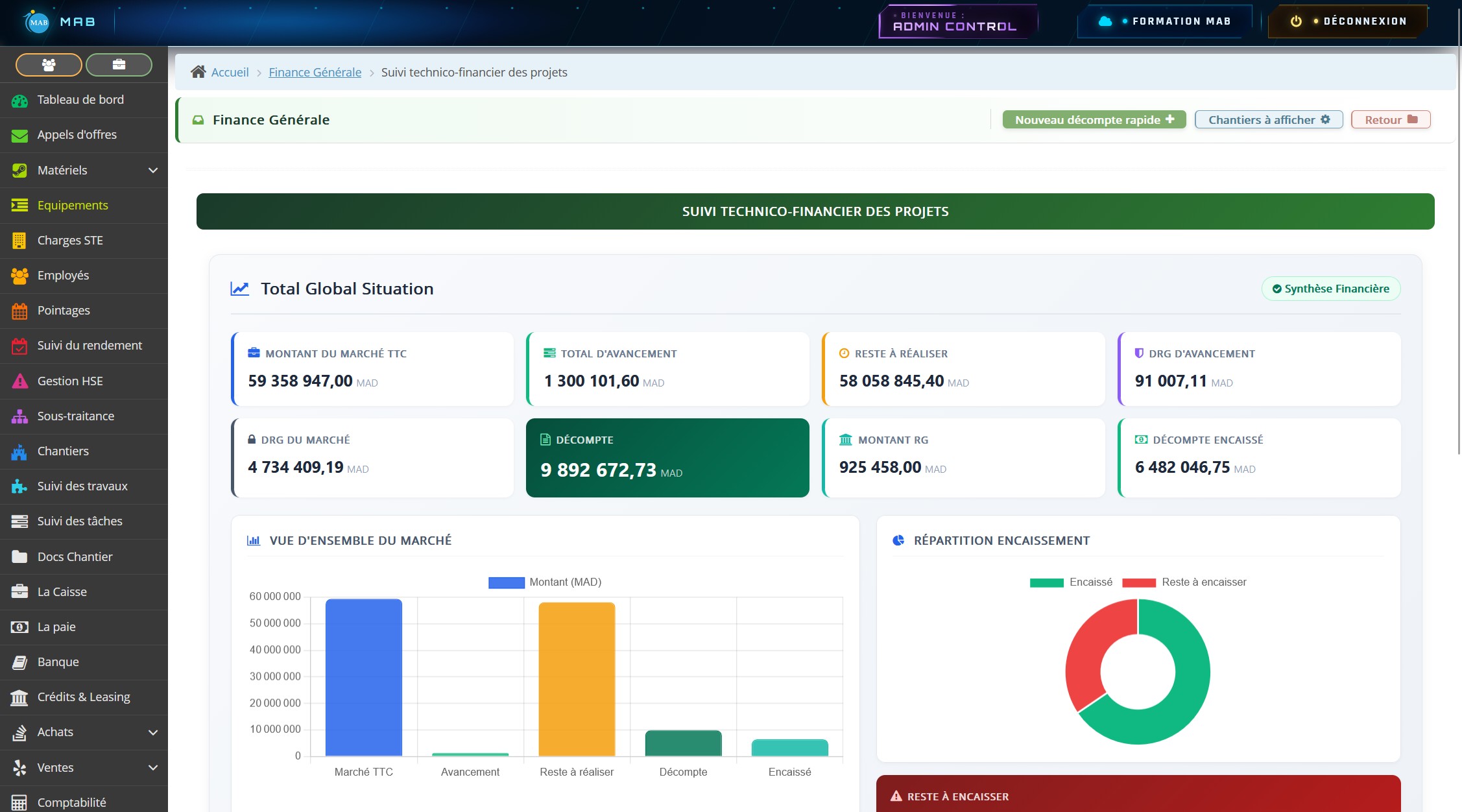
Task: Click the Sous-traitance hierarchy icon
Action: (19, 416)
